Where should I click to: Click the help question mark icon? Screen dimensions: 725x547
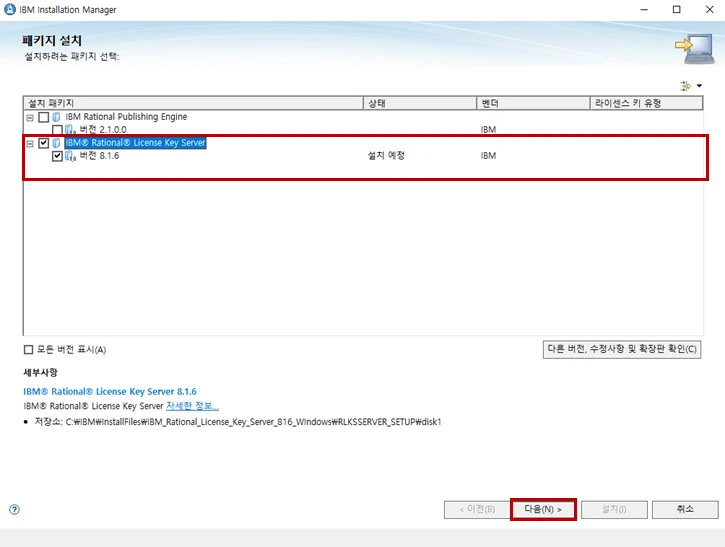14,509
